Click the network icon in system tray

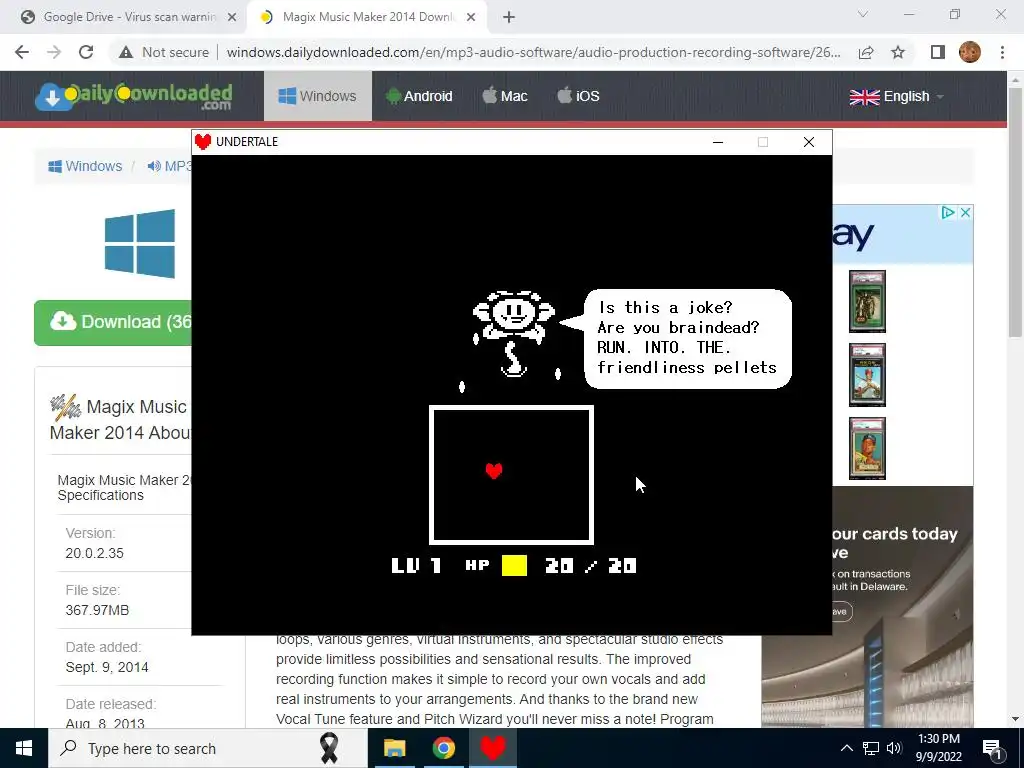(871, 748)
